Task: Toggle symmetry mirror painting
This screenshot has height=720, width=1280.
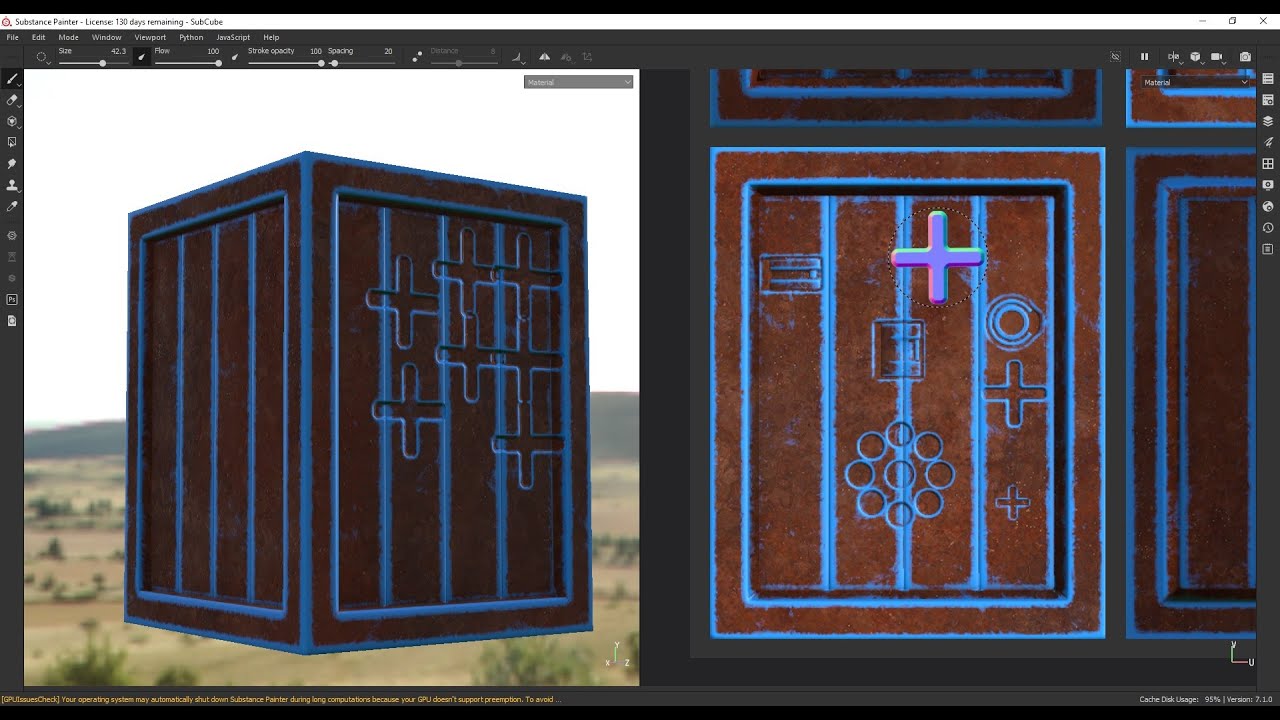Action: click(544, 57)
